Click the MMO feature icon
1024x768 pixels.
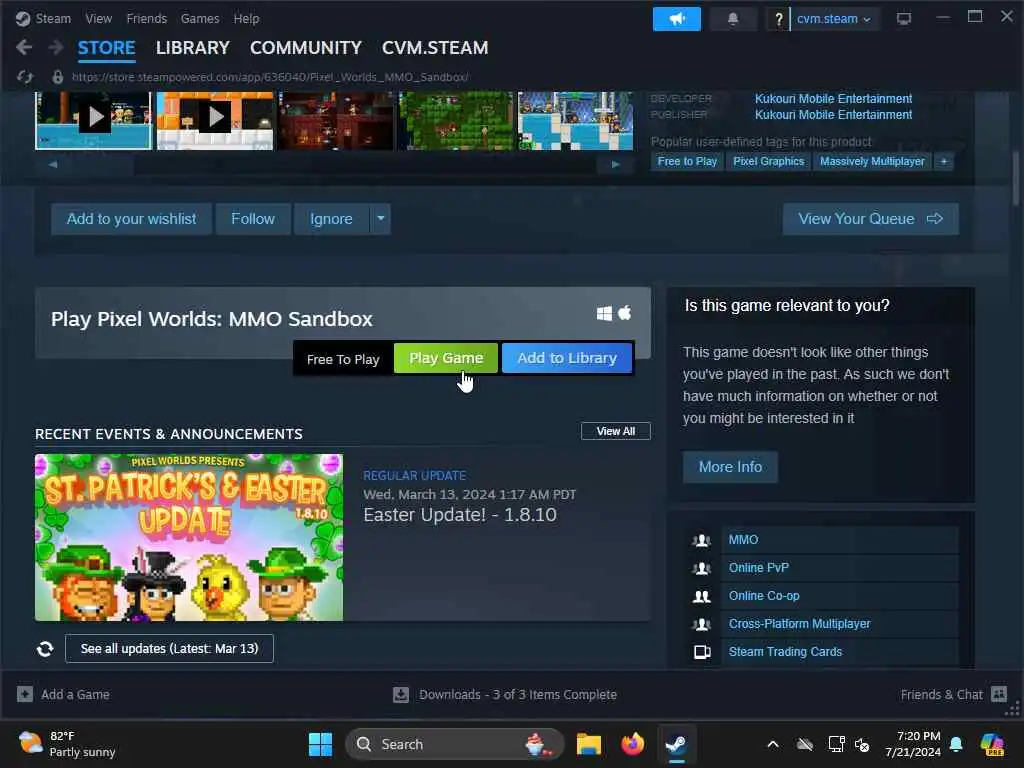point(701,540)
